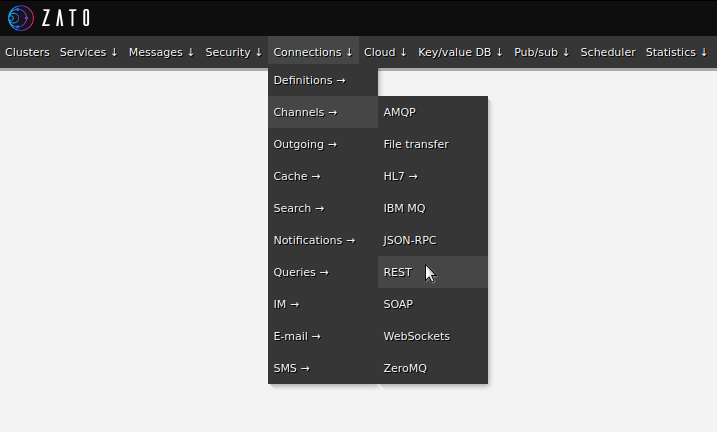The height and width of the screenshot is (432, 717).
Task: Expand the Notifications submenu
Action: (314, 240)
